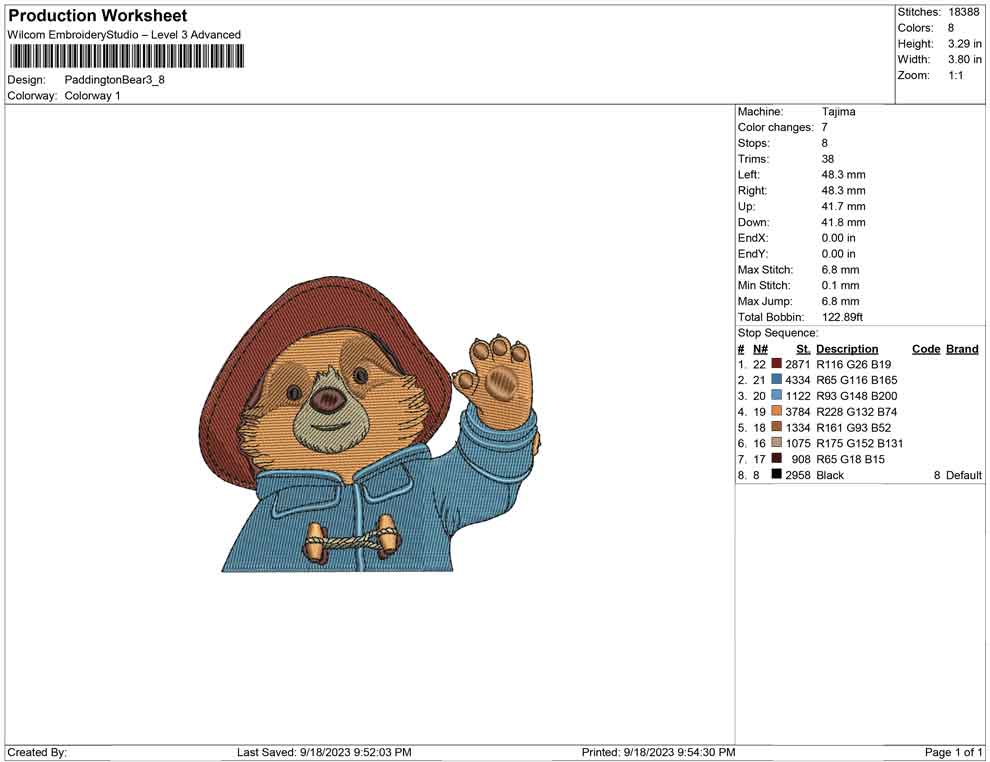This screenshot has height=762, width=990.
Task: Click the light blue R93 G148 B200 swatch
Action: pyautogui.click(x=777, y=395)
